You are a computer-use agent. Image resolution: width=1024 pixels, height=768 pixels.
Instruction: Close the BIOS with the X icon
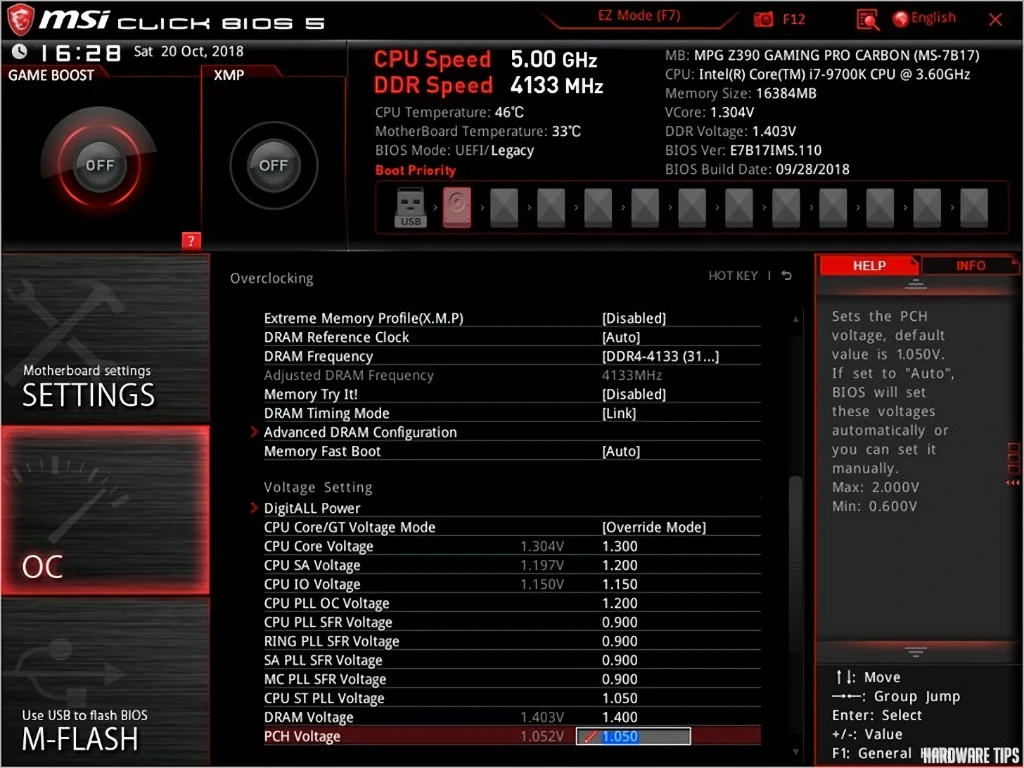(x=995, y=20)
